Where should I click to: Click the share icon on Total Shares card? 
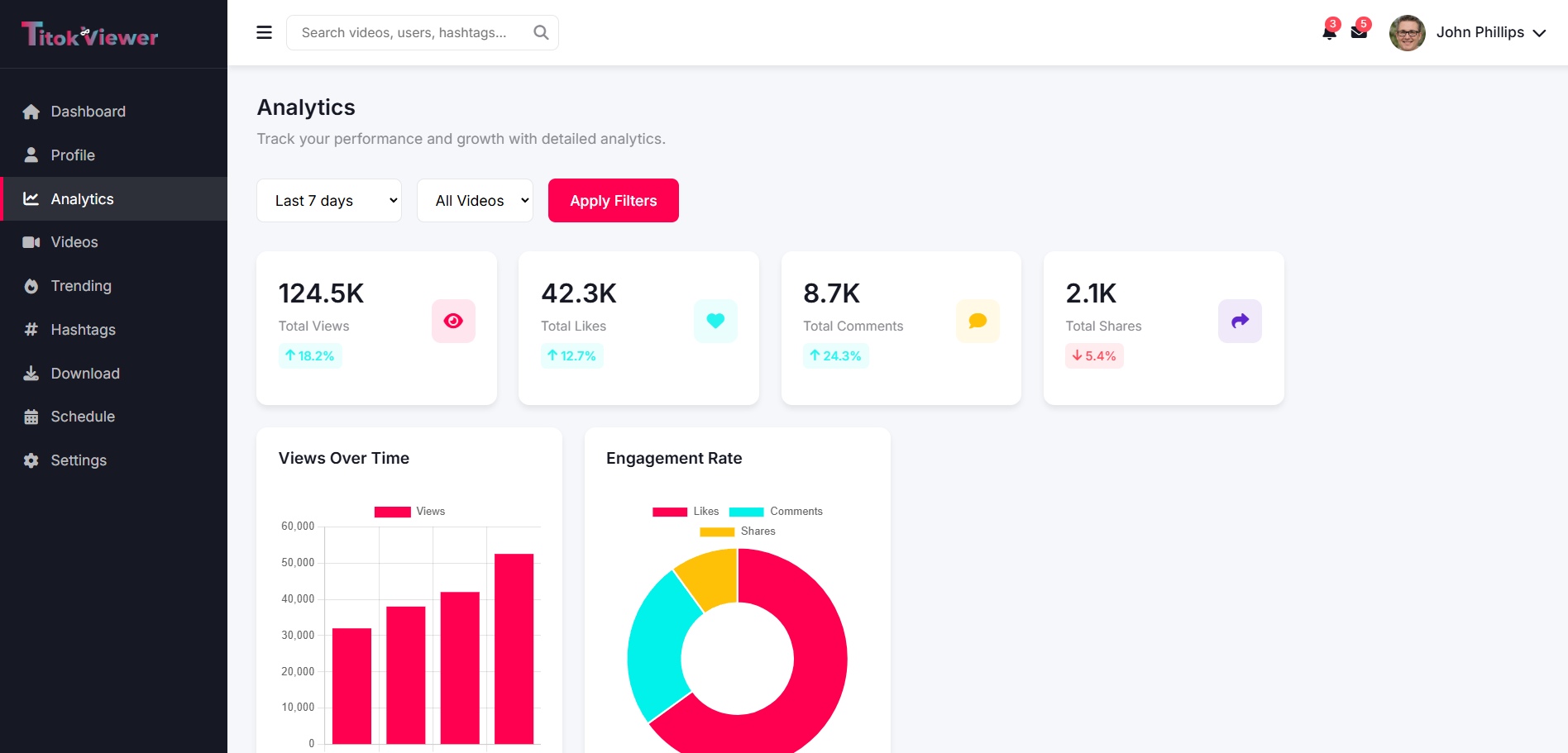tap(1240, 321)
